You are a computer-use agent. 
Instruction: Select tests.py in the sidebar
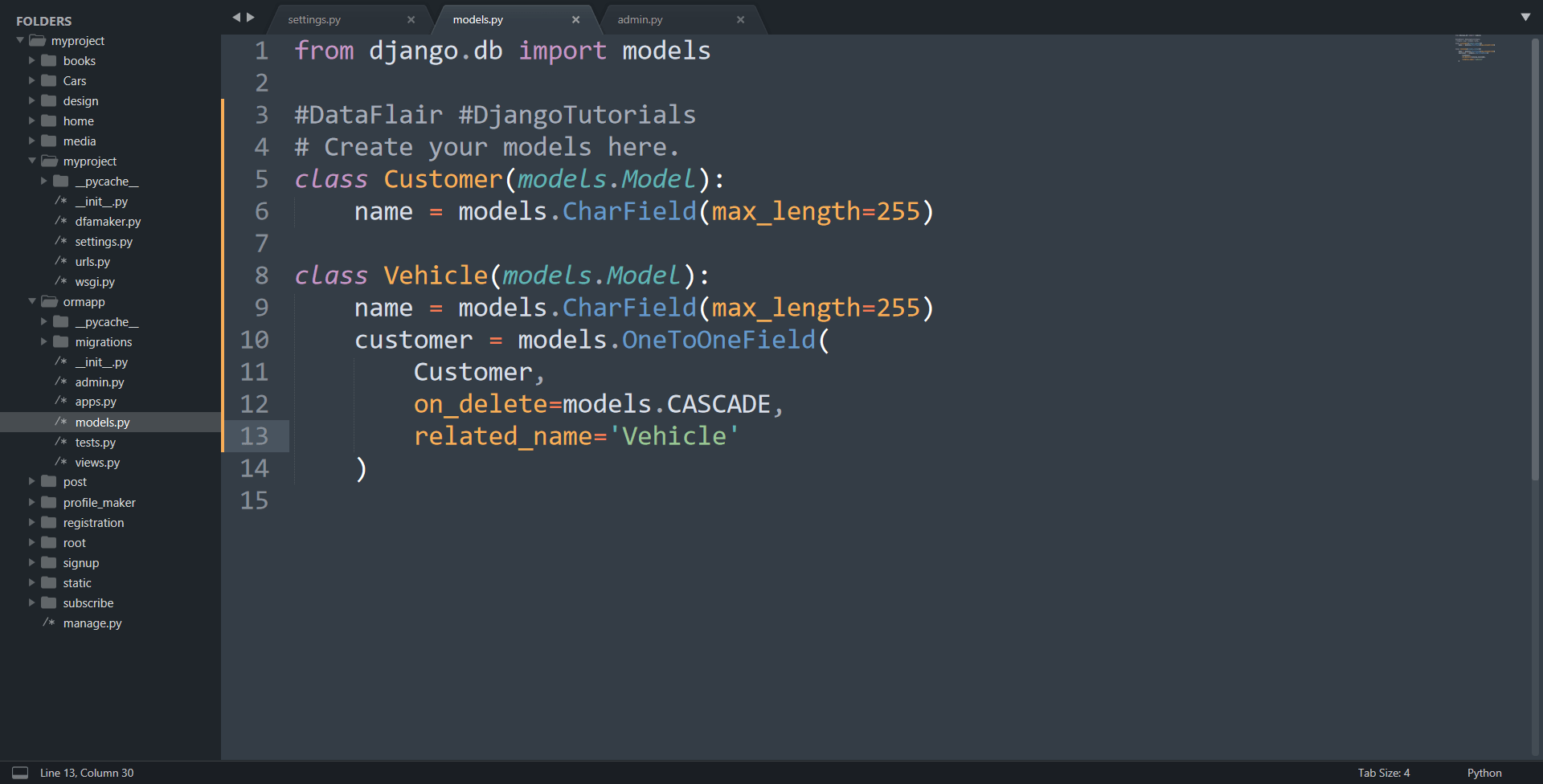tap(96, 442)
